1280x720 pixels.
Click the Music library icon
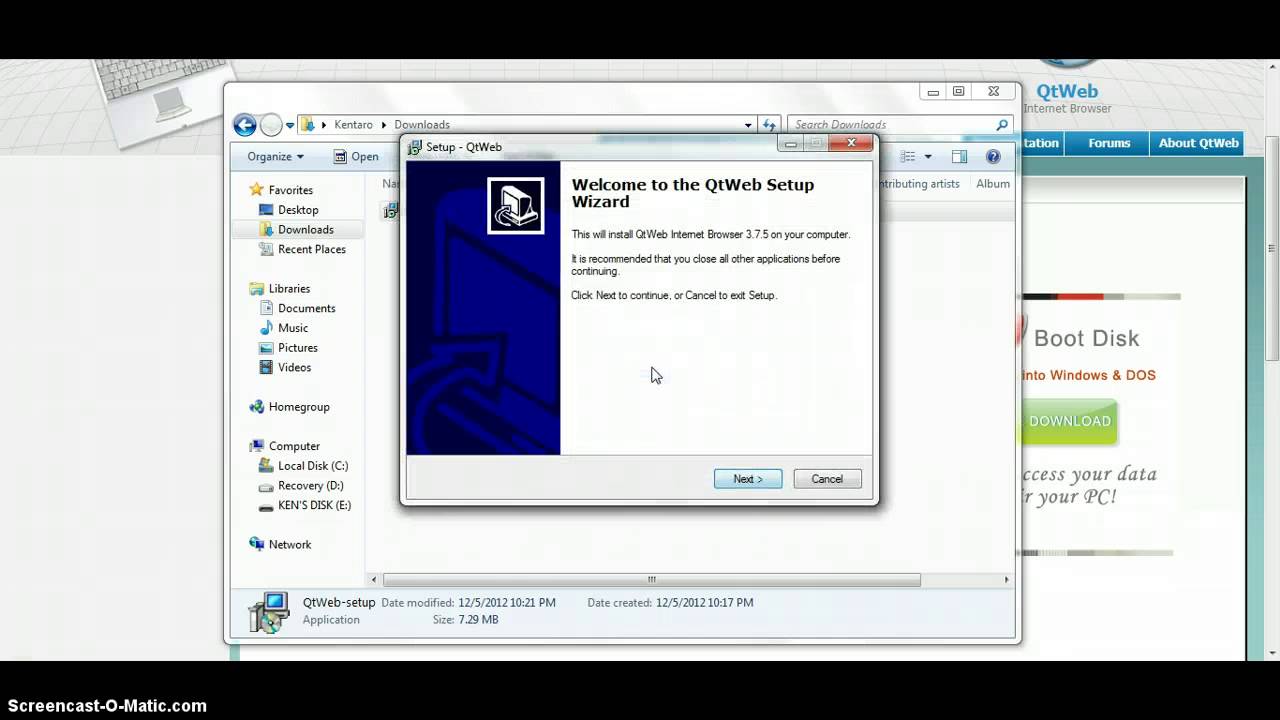click(x=266, y=328)
